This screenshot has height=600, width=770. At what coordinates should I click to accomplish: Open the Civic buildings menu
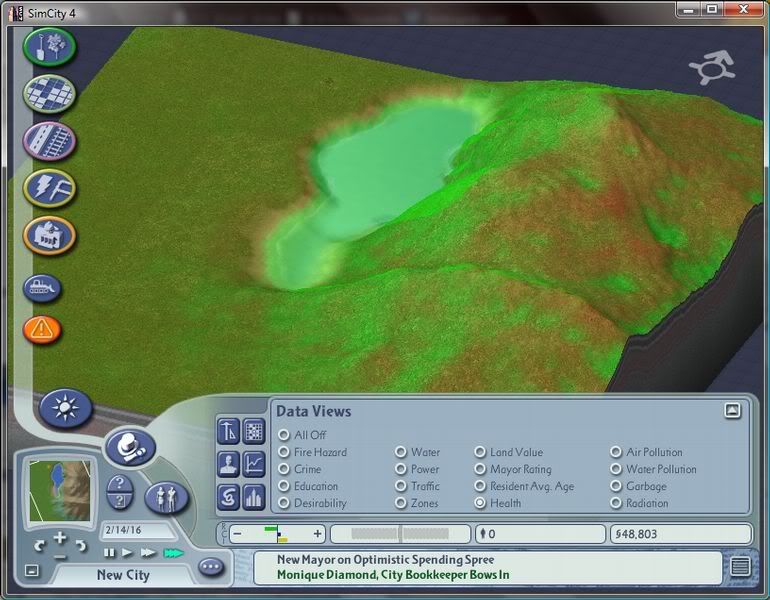[49, 236]
